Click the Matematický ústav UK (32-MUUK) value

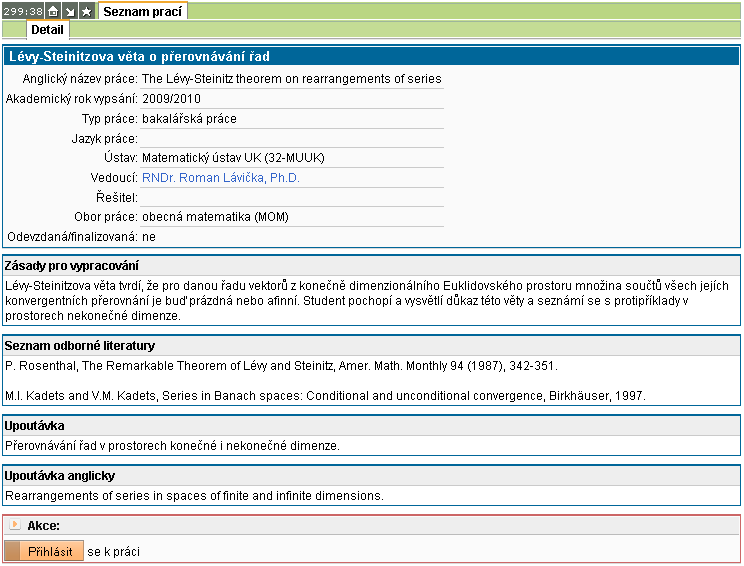(x=233, y=158)
